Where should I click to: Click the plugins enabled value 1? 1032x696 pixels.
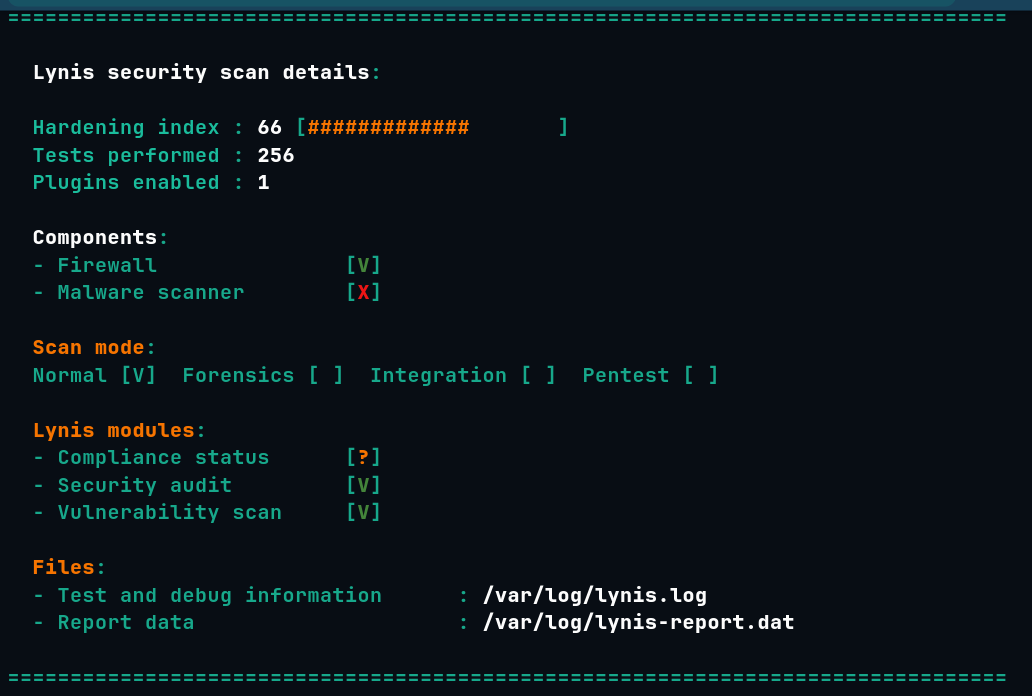click(x=264, y=182)
